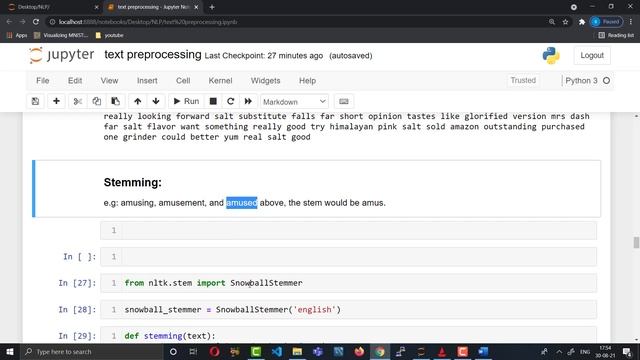The width and height of the screenshot is (640, 360).
Task: Open the Kernel menu
Action: 220,81
